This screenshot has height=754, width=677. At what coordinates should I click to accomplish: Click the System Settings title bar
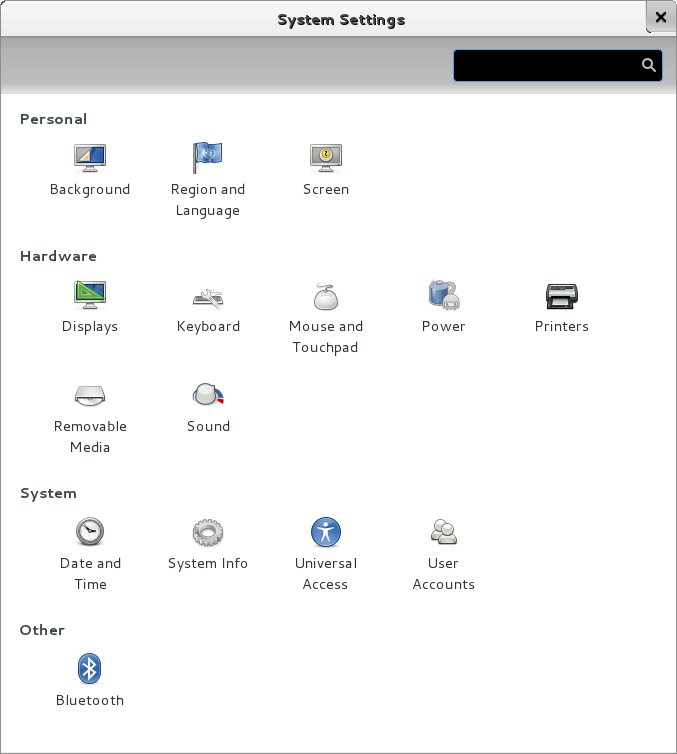[x=340, y=20]
